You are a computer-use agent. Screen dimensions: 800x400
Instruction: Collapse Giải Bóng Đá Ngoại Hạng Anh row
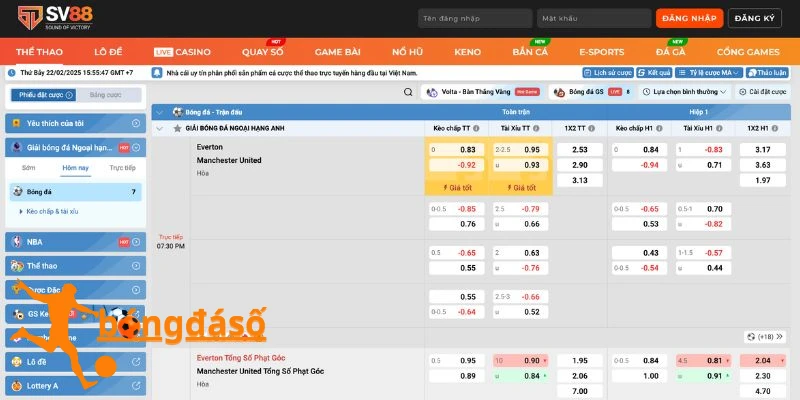point(160,129)
